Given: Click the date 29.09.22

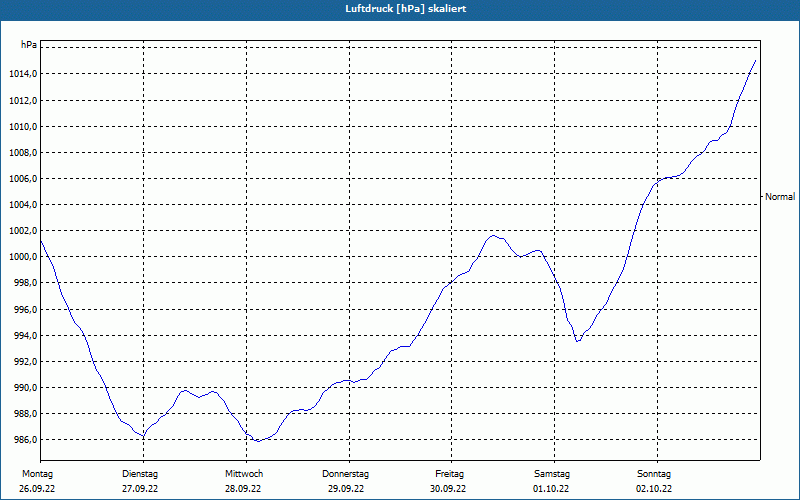Looking at the screenshot, I should point(346,489).
